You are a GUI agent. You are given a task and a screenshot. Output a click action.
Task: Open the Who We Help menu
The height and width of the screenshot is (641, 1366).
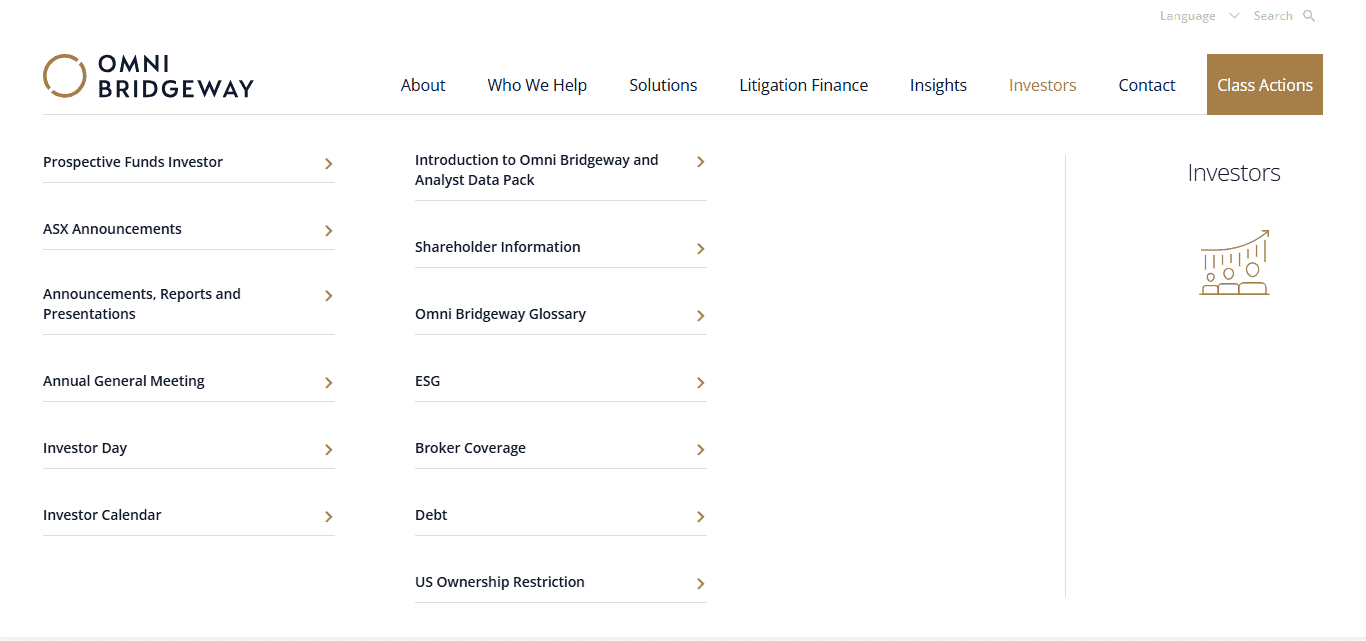coord(537,85)
